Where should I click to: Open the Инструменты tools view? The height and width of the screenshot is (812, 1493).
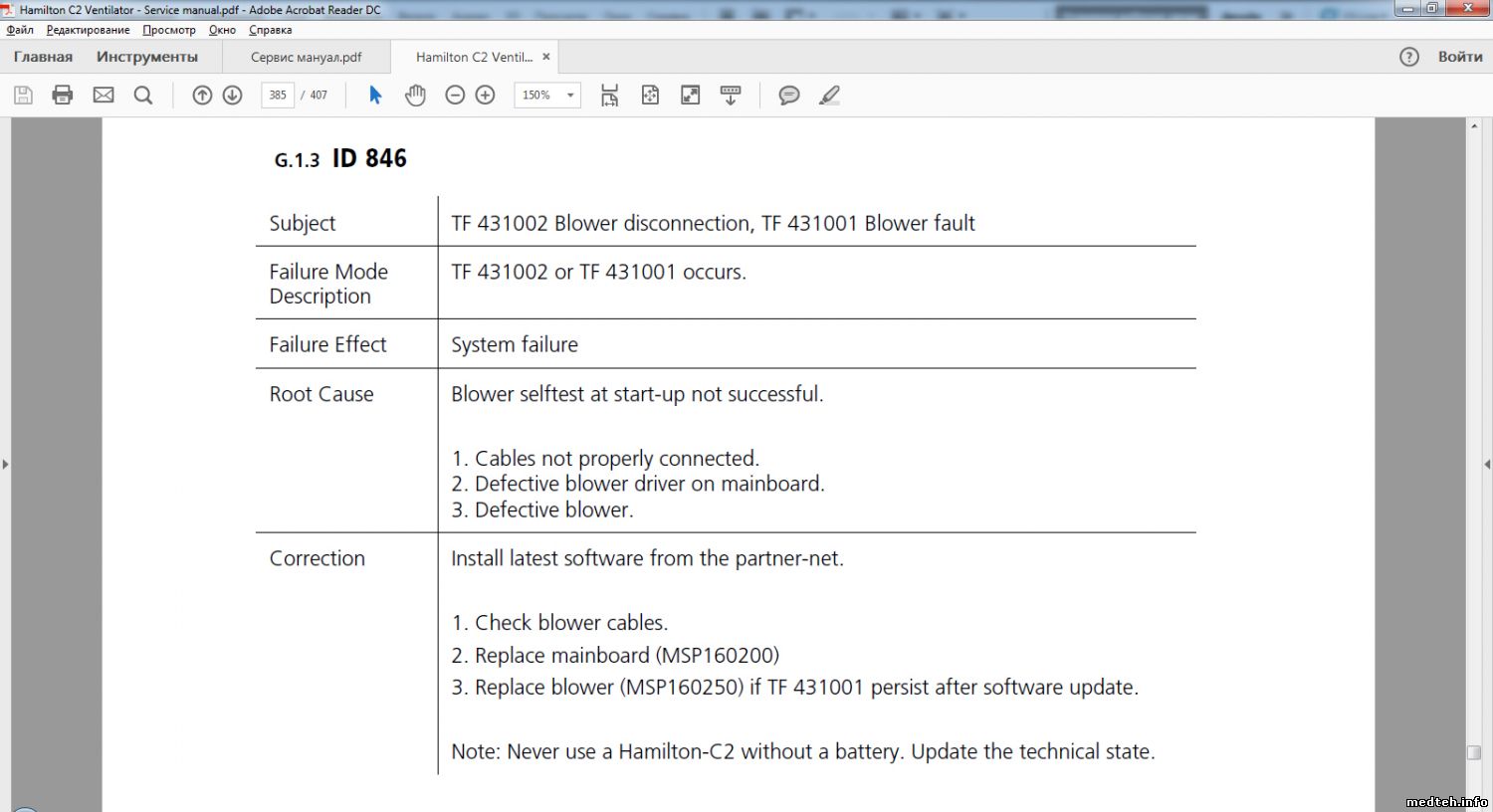[147, 57]
